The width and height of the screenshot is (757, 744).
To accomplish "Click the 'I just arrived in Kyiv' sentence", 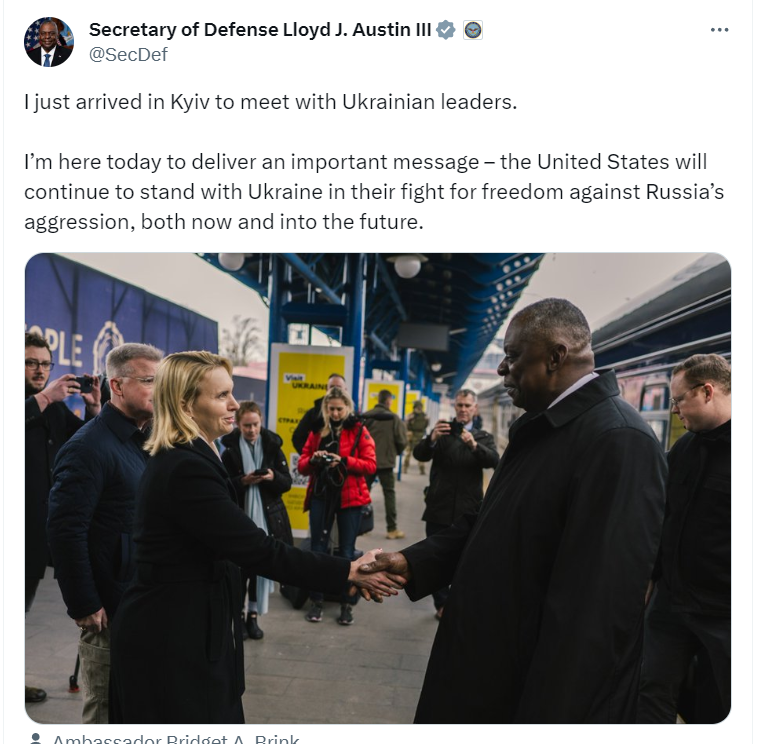I will tap(270, 102).
